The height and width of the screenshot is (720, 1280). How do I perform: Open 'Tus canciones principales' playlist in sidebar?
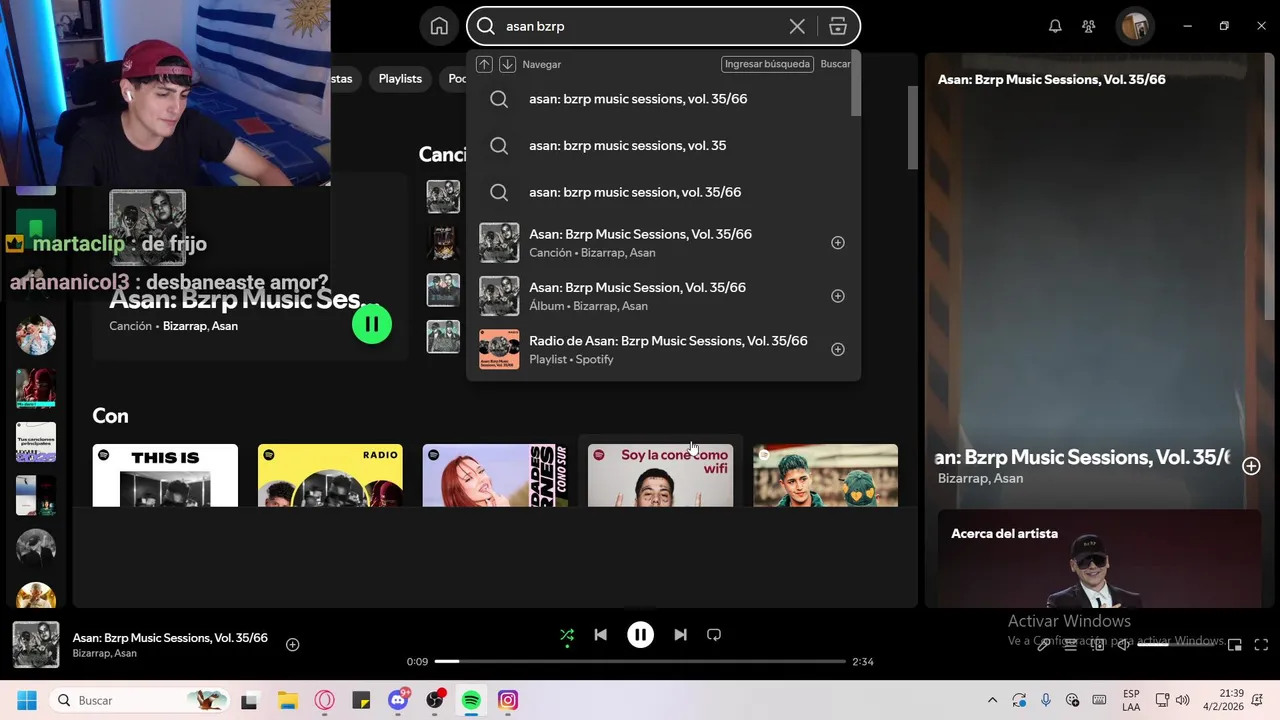point(36,442)
